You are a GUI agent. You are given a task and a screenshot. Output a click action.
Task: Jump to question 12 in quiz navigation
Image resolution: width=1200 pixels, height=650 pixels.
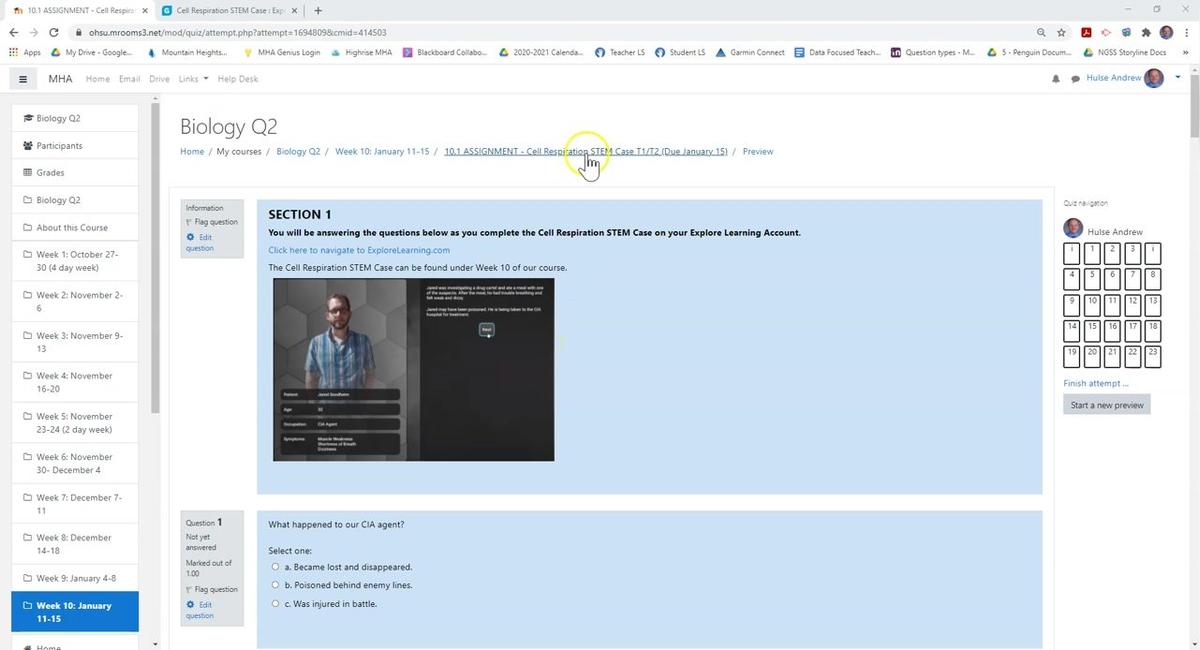1133,304
